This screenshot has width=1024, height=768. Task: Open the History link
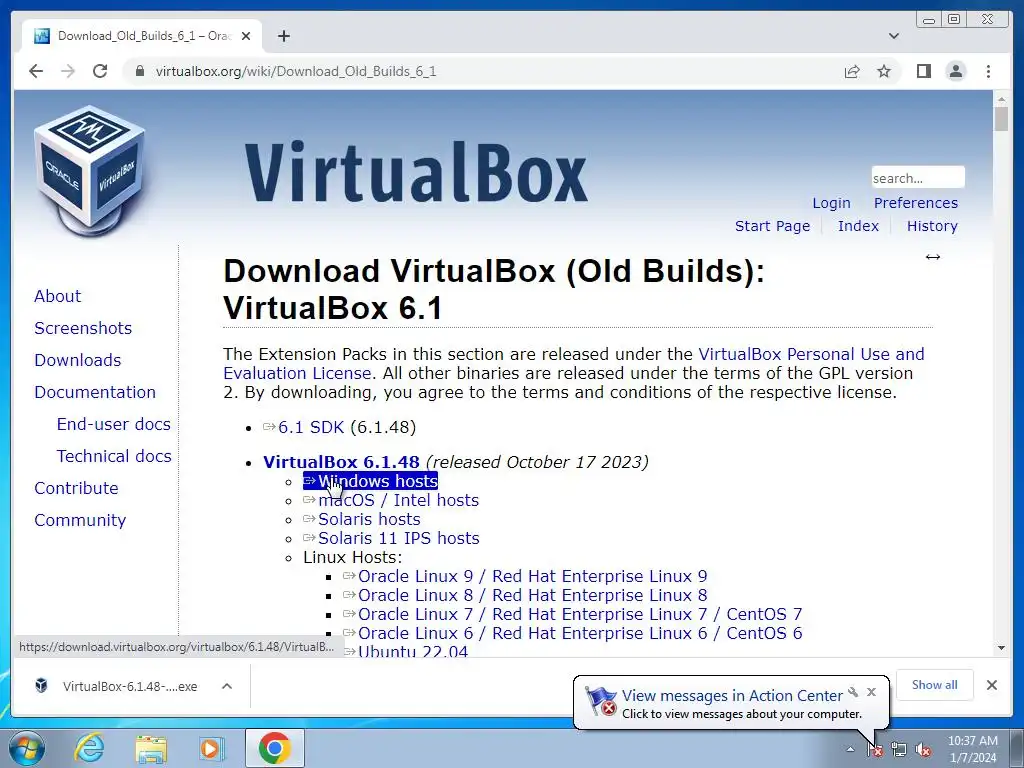tap(932, 226)
